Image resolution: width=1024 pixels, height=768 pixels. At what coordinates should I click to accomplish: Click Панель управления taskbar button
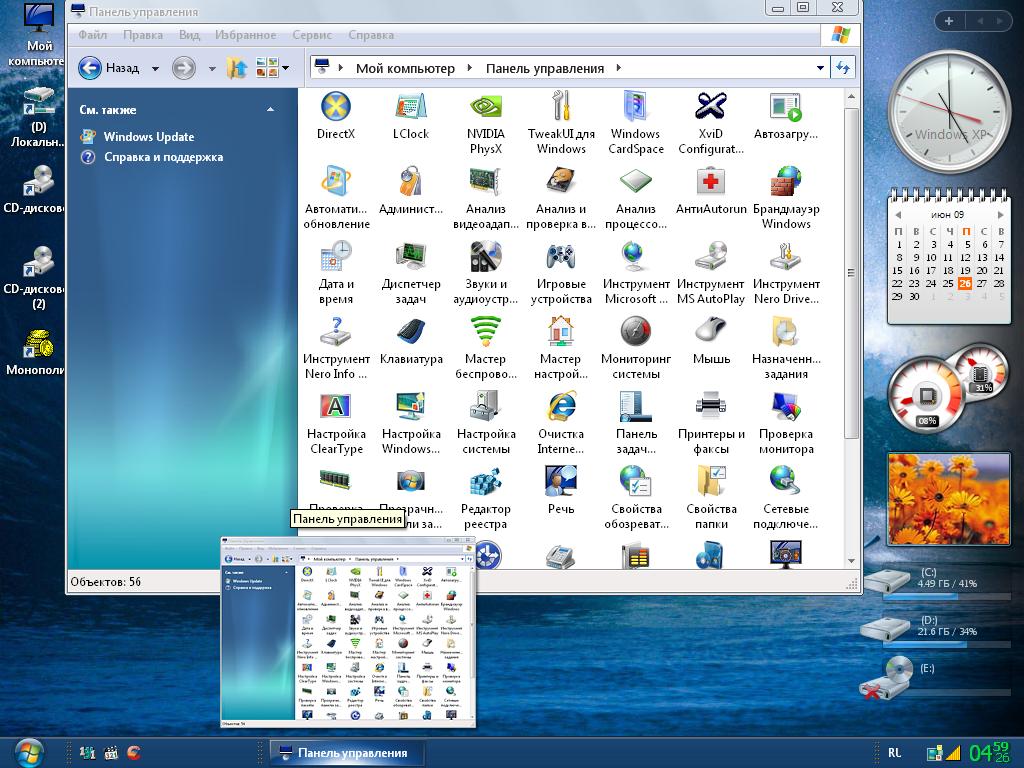[348, 753]
